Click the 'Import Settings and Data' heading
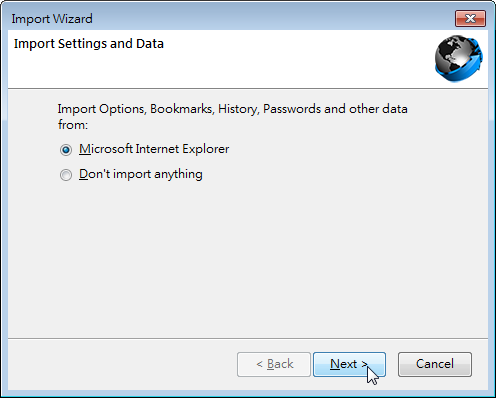The width and height of the screenshot is (496, 398). [89, 44]
